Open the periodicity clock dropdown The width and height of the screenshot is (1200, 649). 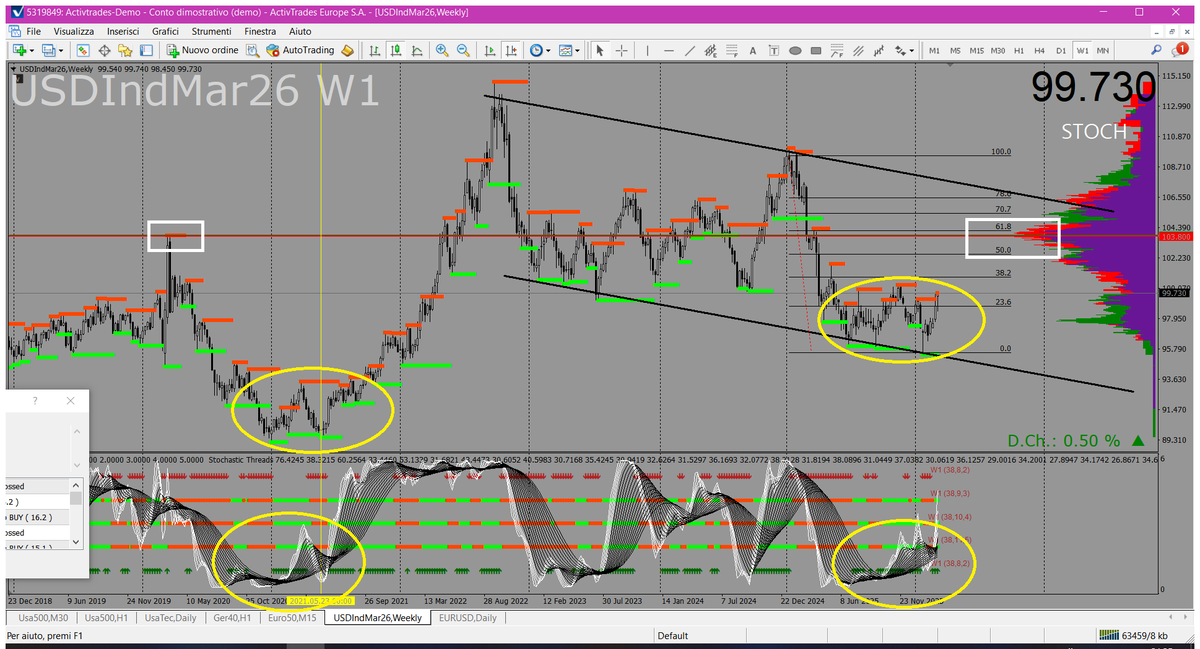[541, 50]
